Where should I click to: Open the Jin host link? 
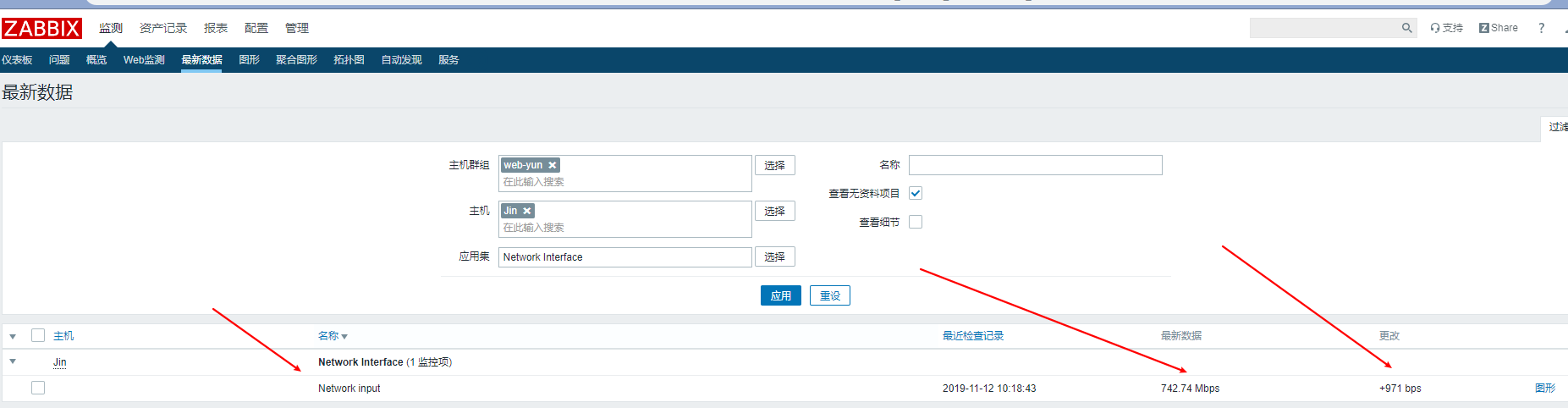[x=60, y=362]
